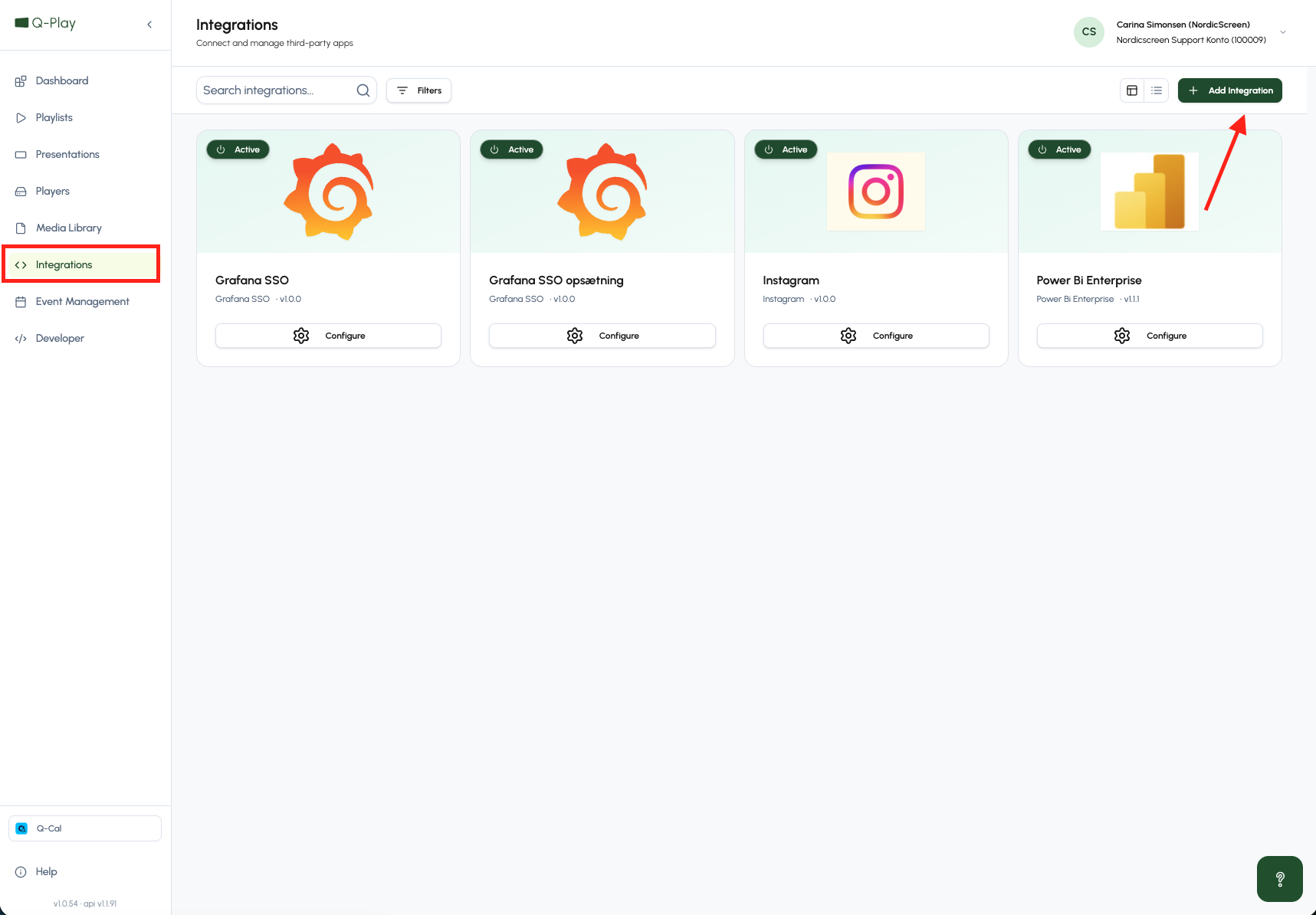Viewport: 1316px width, 915px height.
Task: Open the Filters options
Action: coord(418,90)
